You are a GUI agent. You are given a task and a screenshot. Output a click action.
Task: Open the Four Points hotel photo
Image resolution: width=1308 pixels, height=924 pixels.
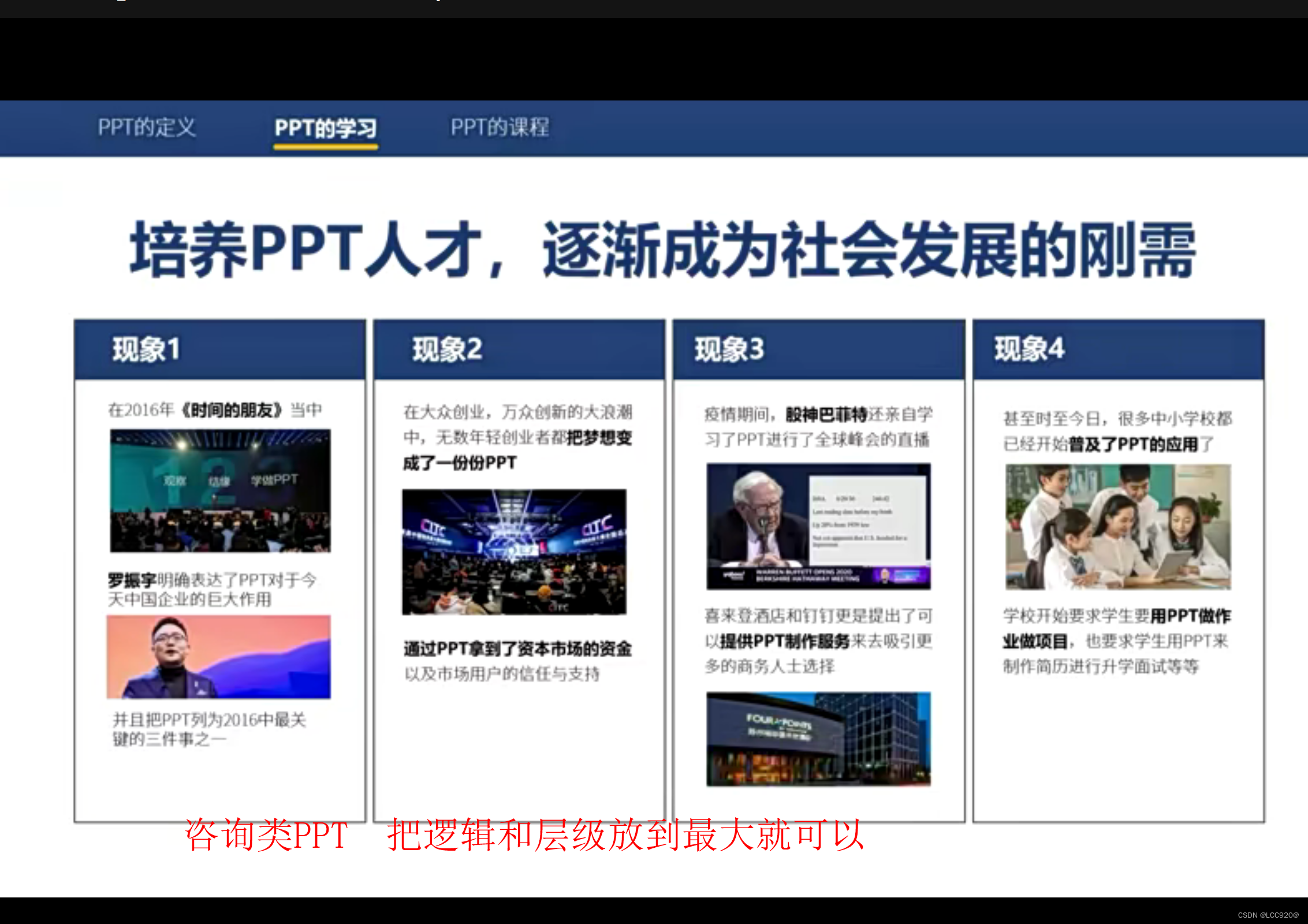click(818, 739)
